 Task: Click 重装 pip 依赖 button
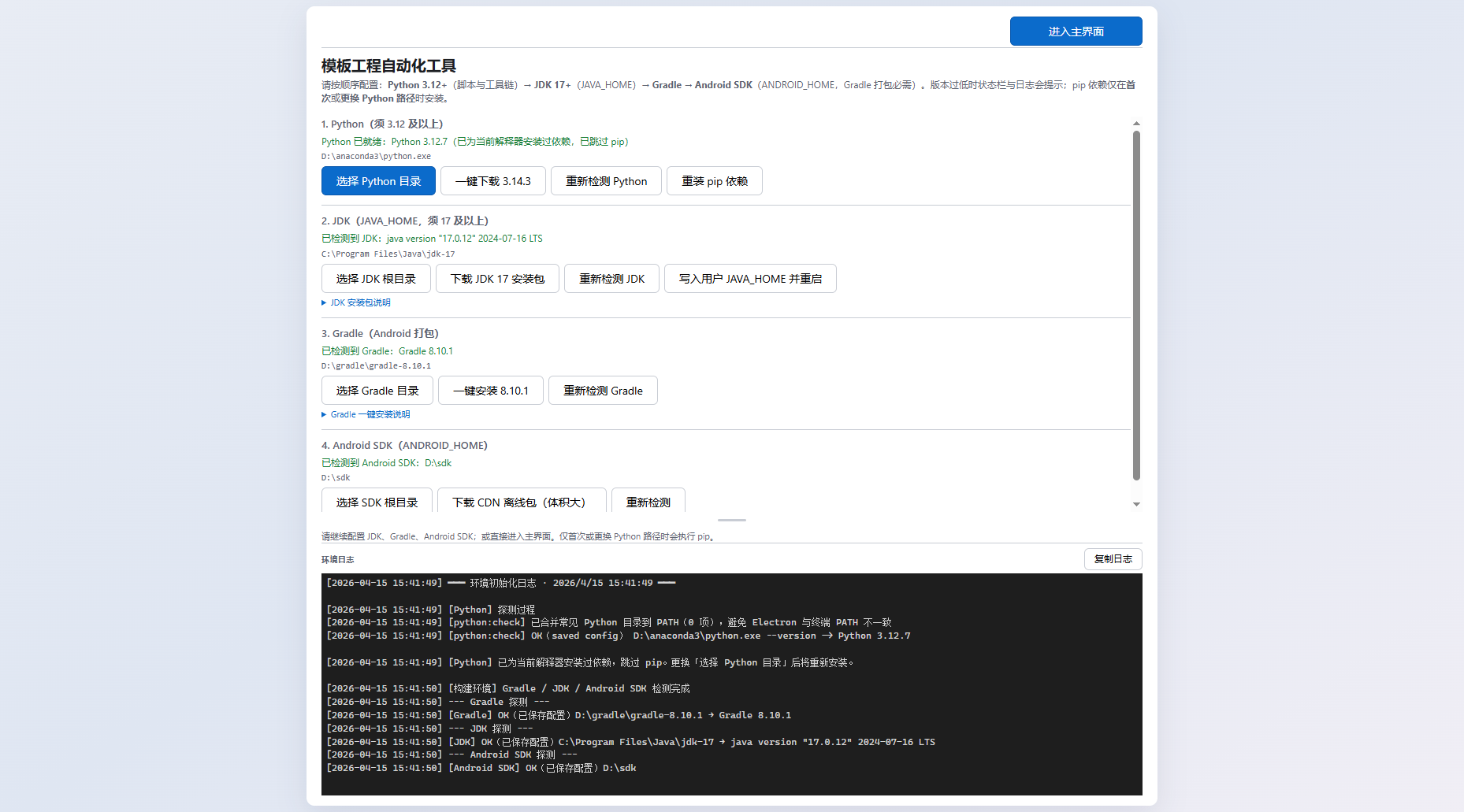click(715, 181)
